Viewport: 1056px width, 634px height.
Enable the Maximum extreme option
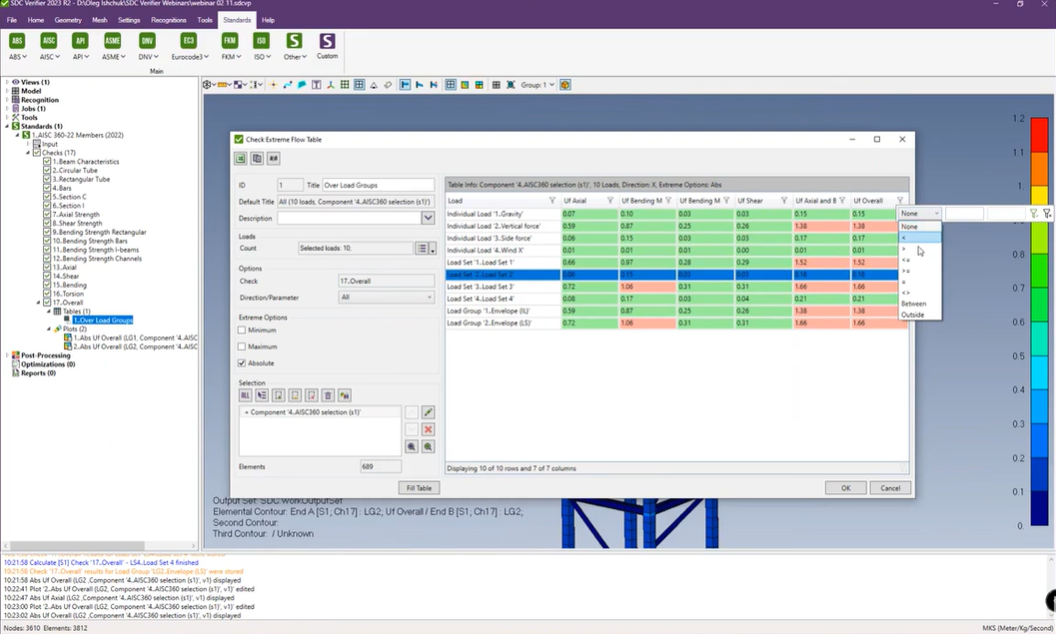(240, 348)
